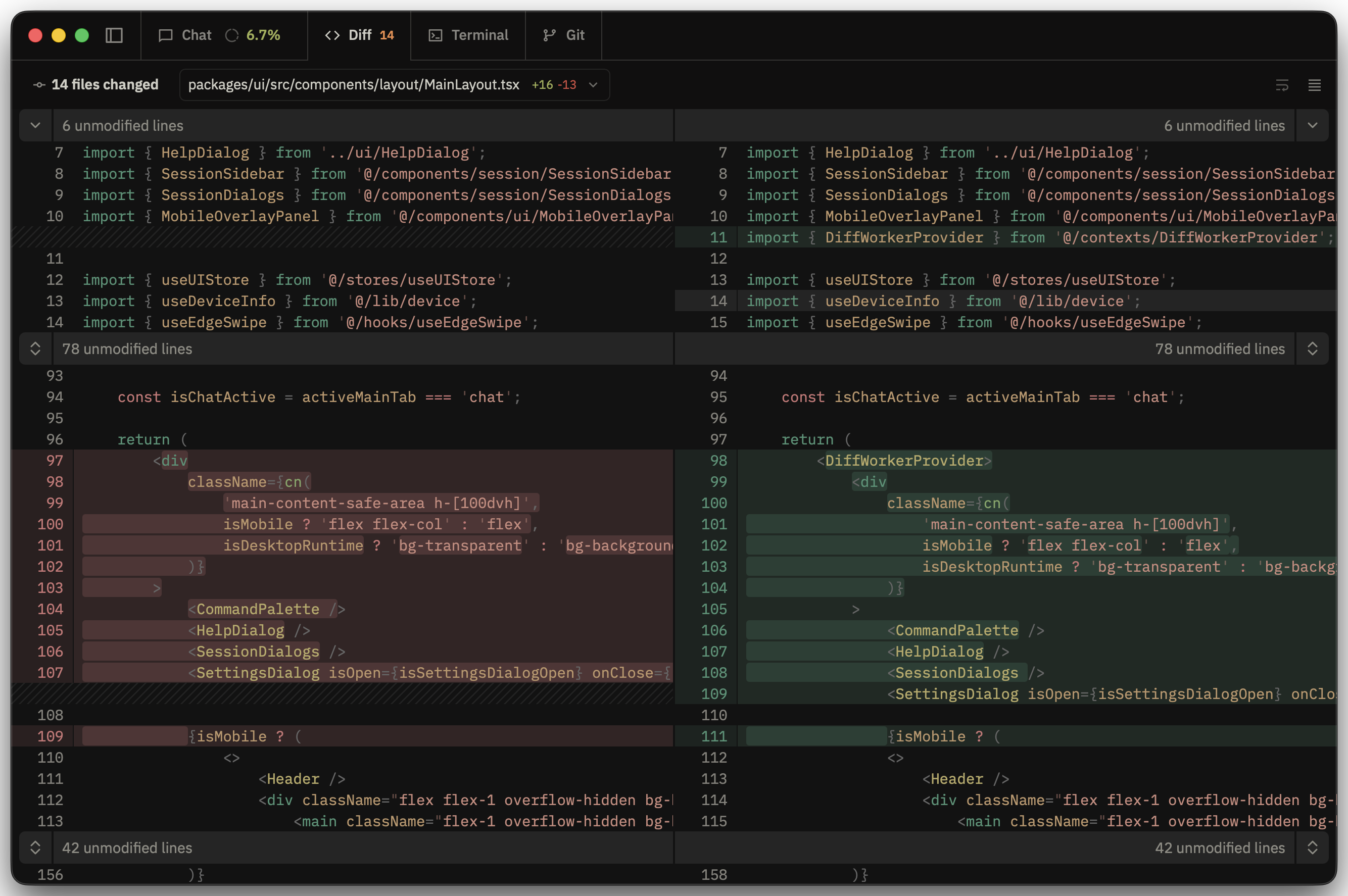Image resolution: width=1348 pixels, height=896 pixels.
Task: Click the <Header /> tag on left line 111
Action: pyautogui.click(x=302, y=779)
